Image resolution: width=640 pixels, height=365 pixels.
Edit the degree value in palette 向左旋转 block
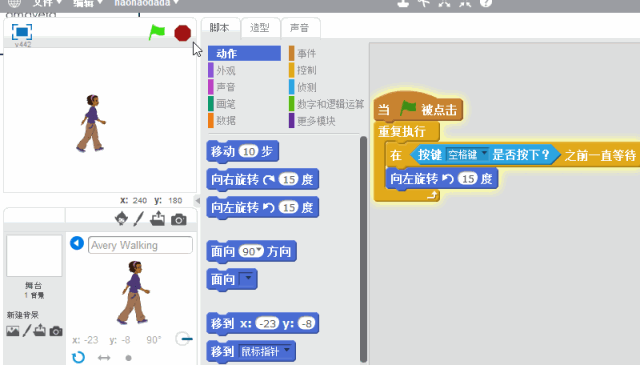pyautogui.click(x=289, y=207)
